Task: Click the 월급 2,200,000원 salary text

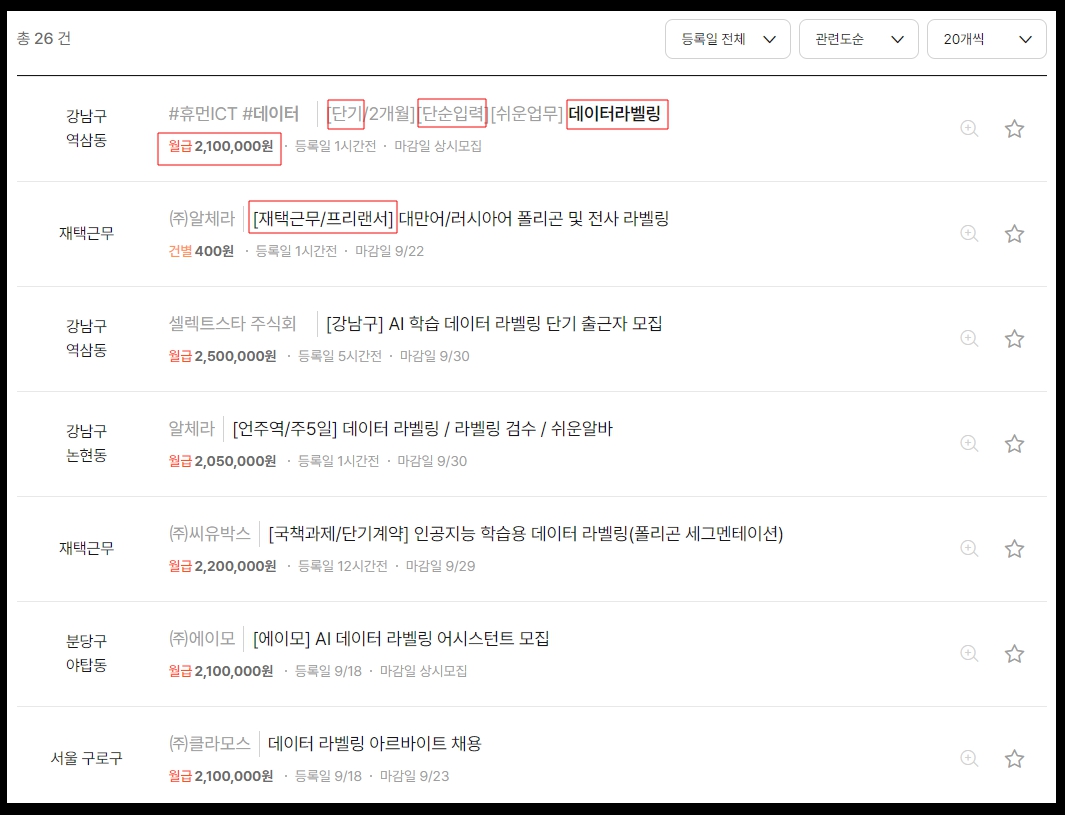Action: [222, 566]
